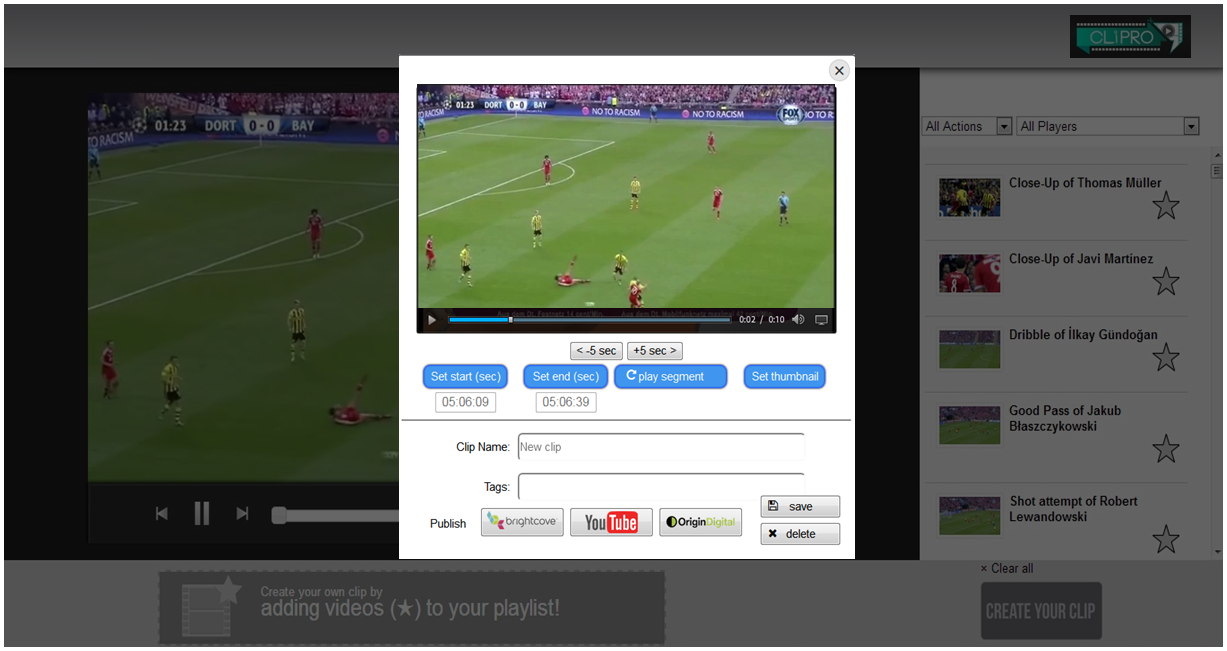Enter fullscreen in the modal video player
1227x651 pixels.
821,320
